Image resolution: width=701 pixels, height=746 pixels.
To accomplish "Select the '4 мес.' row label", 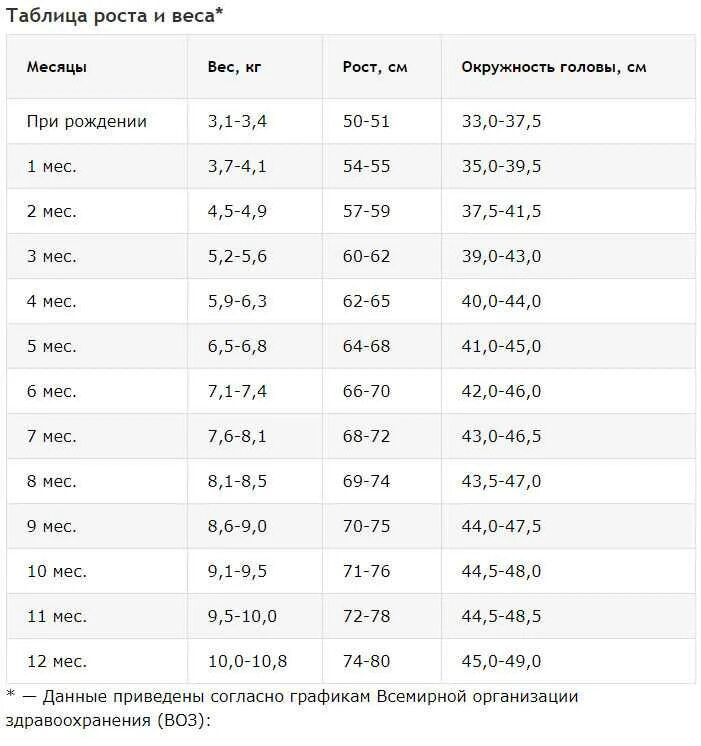I will (51, 301).
